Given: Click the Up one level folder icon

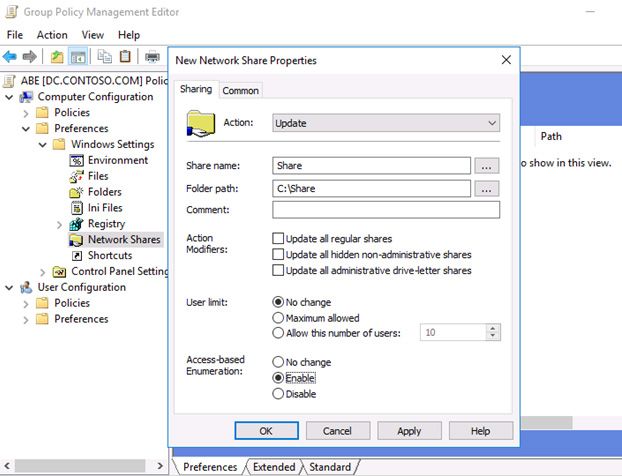Looking at the screenshot, I should pyautogui.click(x=57, y=57).
